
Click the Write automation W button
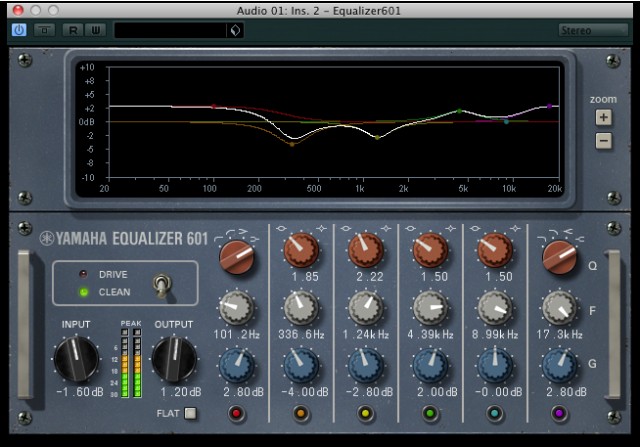coord(96,30)
